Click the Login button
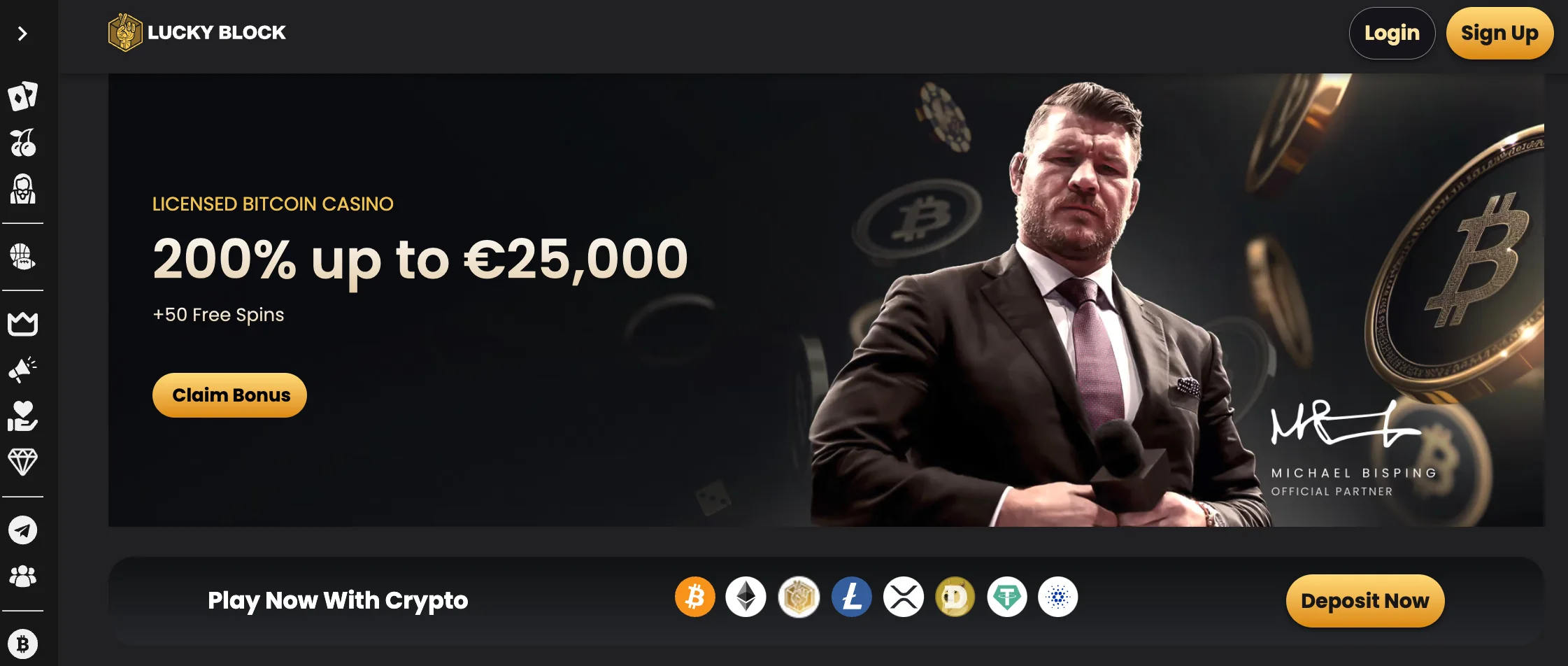This screenshot has height=666, width=1568. point(1392,34)
